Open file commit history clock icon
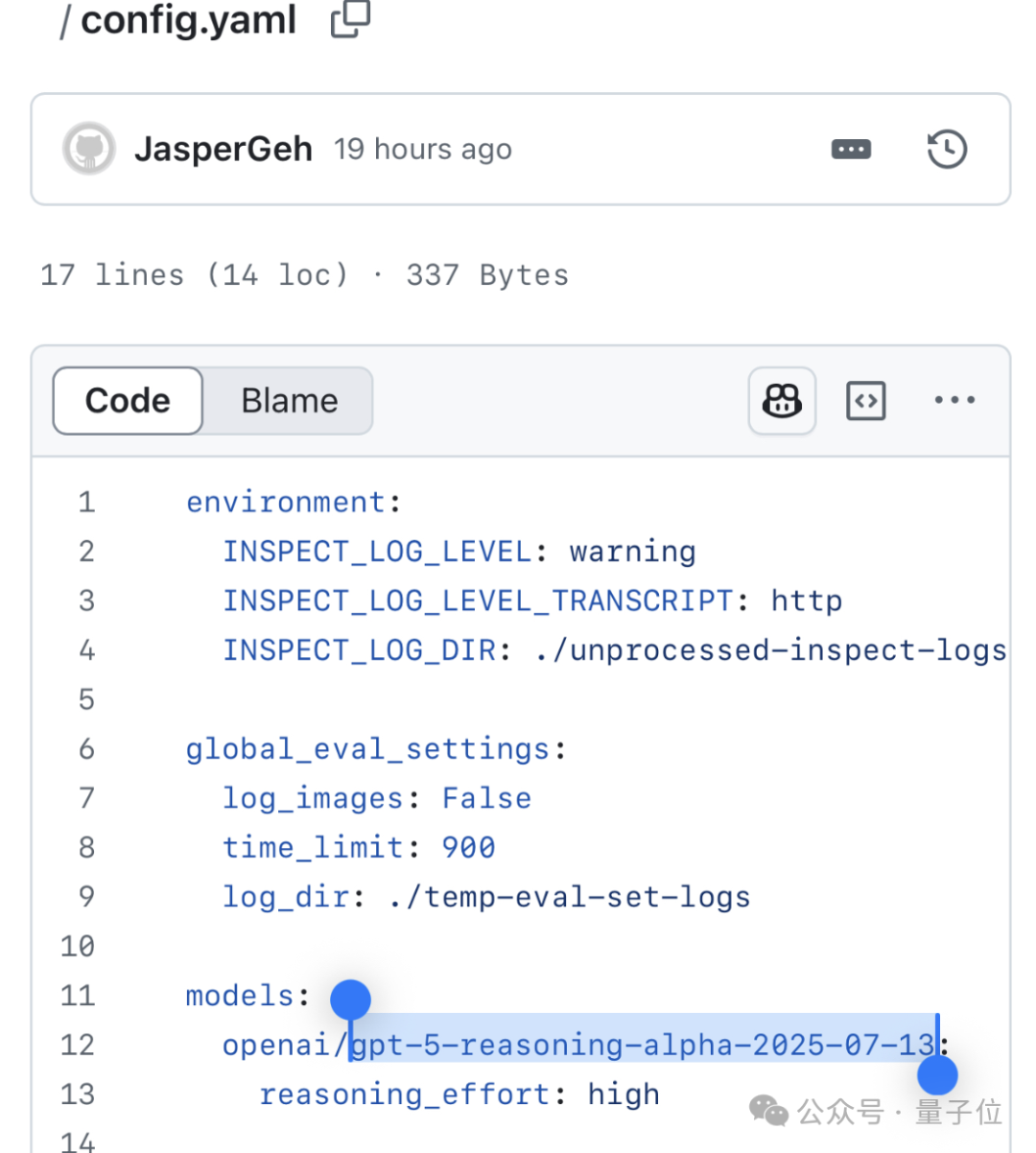Viewport: 1036px width, 1153px height. 947,150
